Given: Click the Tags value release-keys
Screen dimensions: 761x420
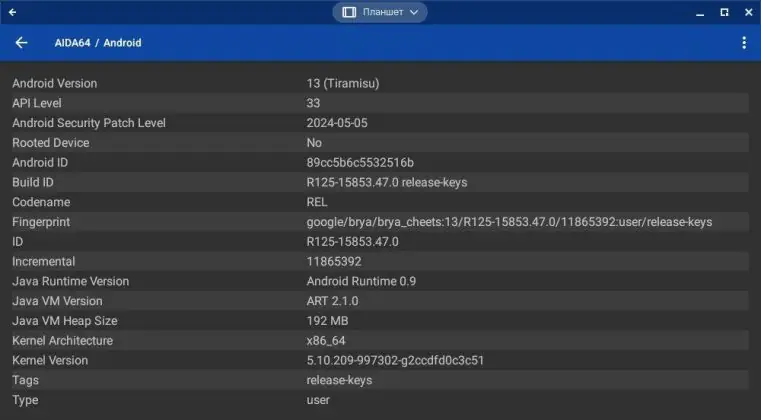Looking at the screenshot, I should 339,380.
